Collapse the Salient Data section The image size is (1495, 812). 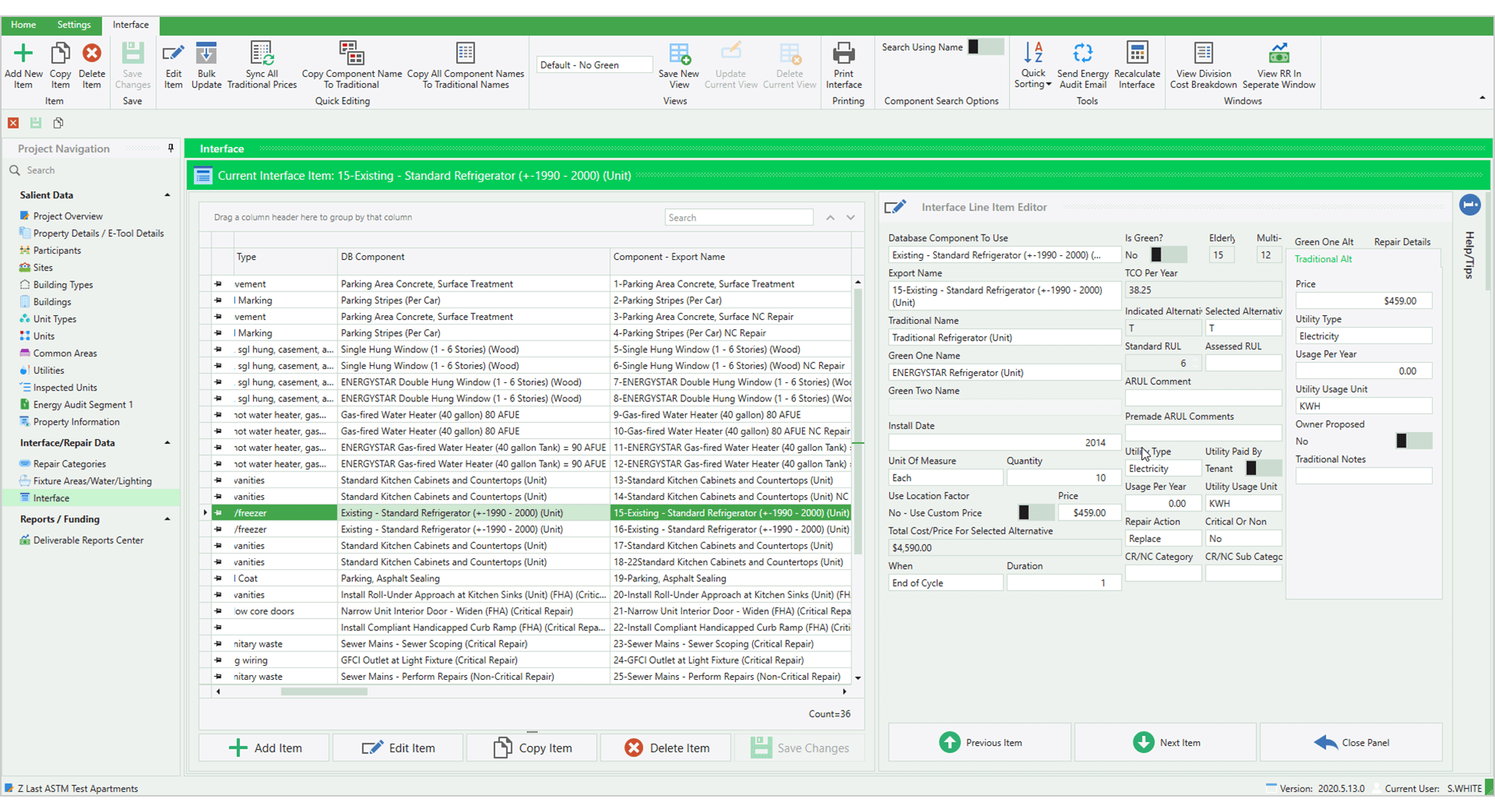tap(167, 195)
